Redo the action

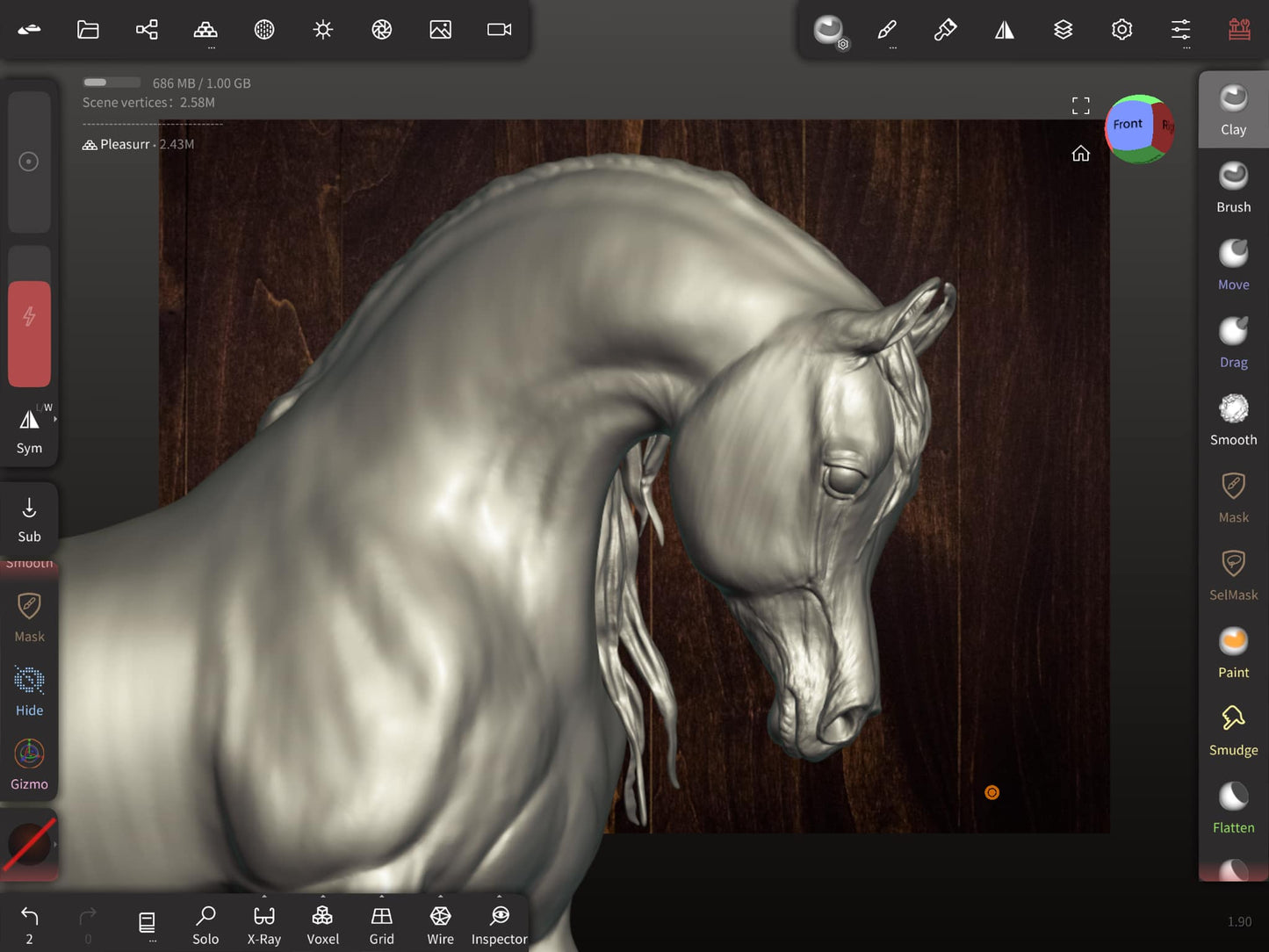click(88, 925)
